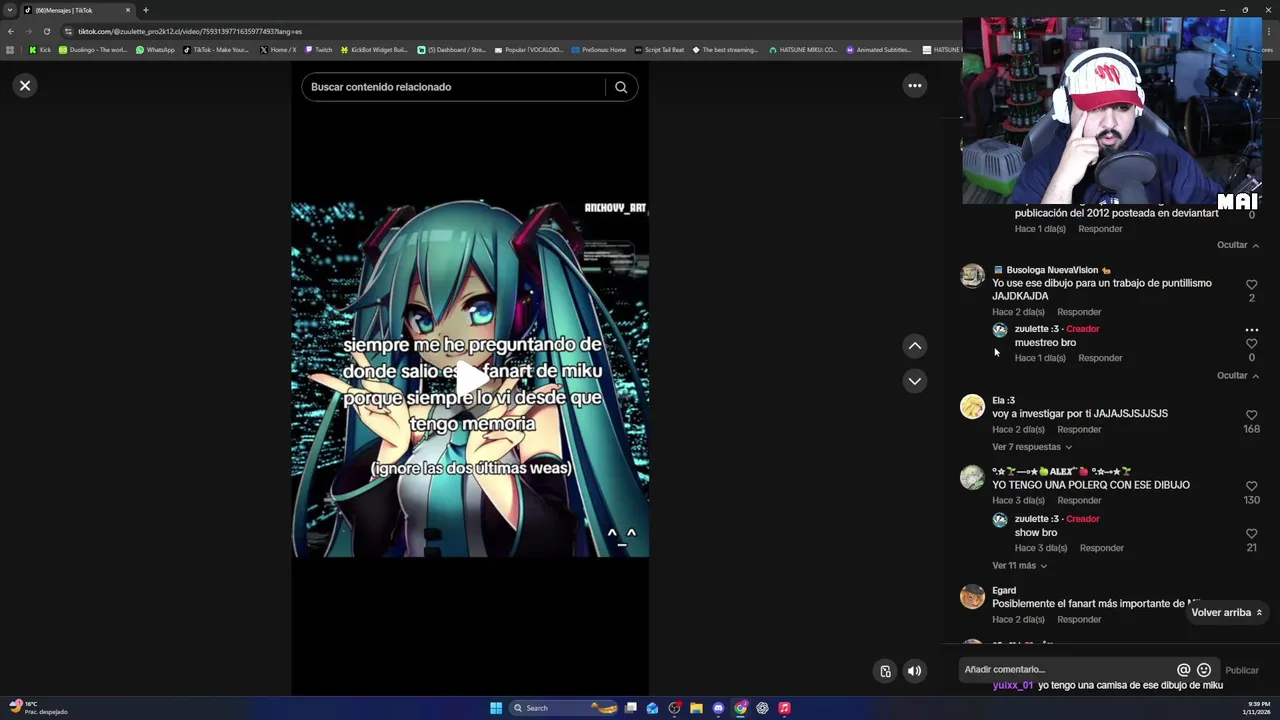Focus the 'Añadir comentario' field
Image resolution: width=1280 pixels, height=720 pixels.
(x=1066, y=670)
